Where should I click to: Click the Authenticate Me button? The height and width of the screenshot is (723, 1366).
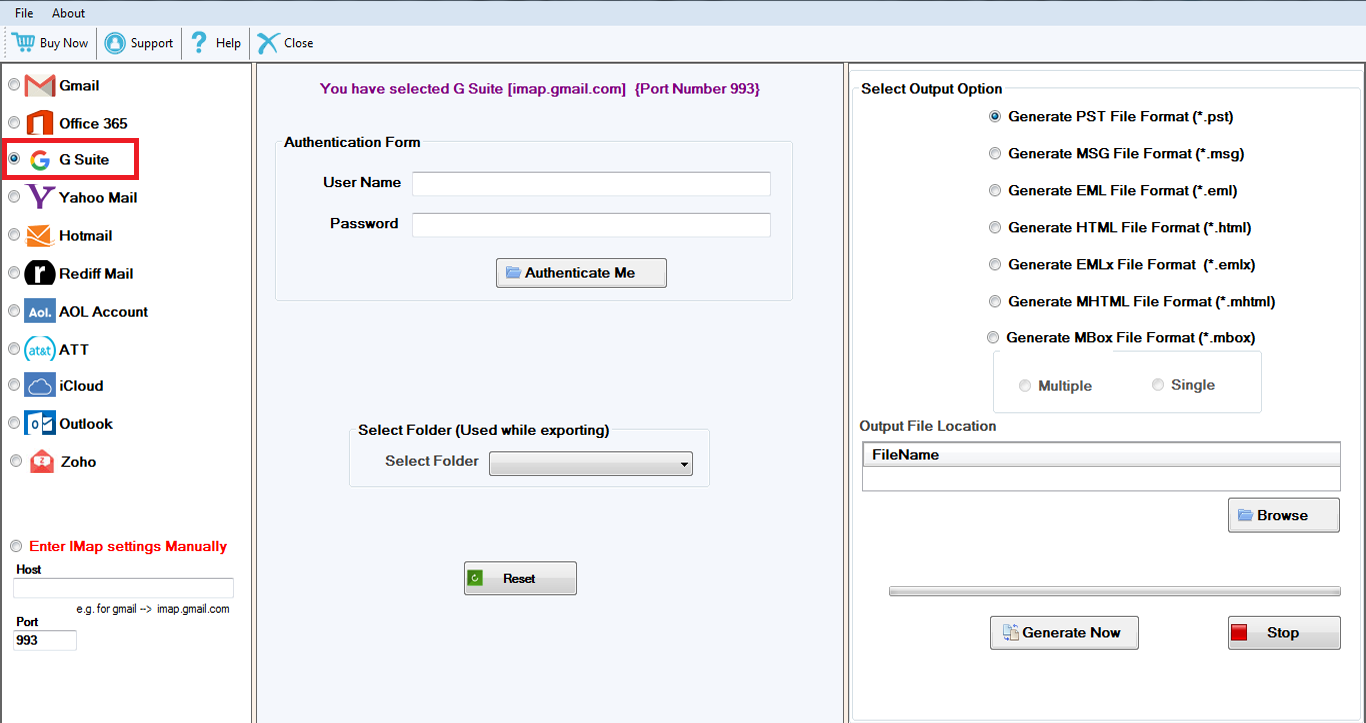coord(581,273)
